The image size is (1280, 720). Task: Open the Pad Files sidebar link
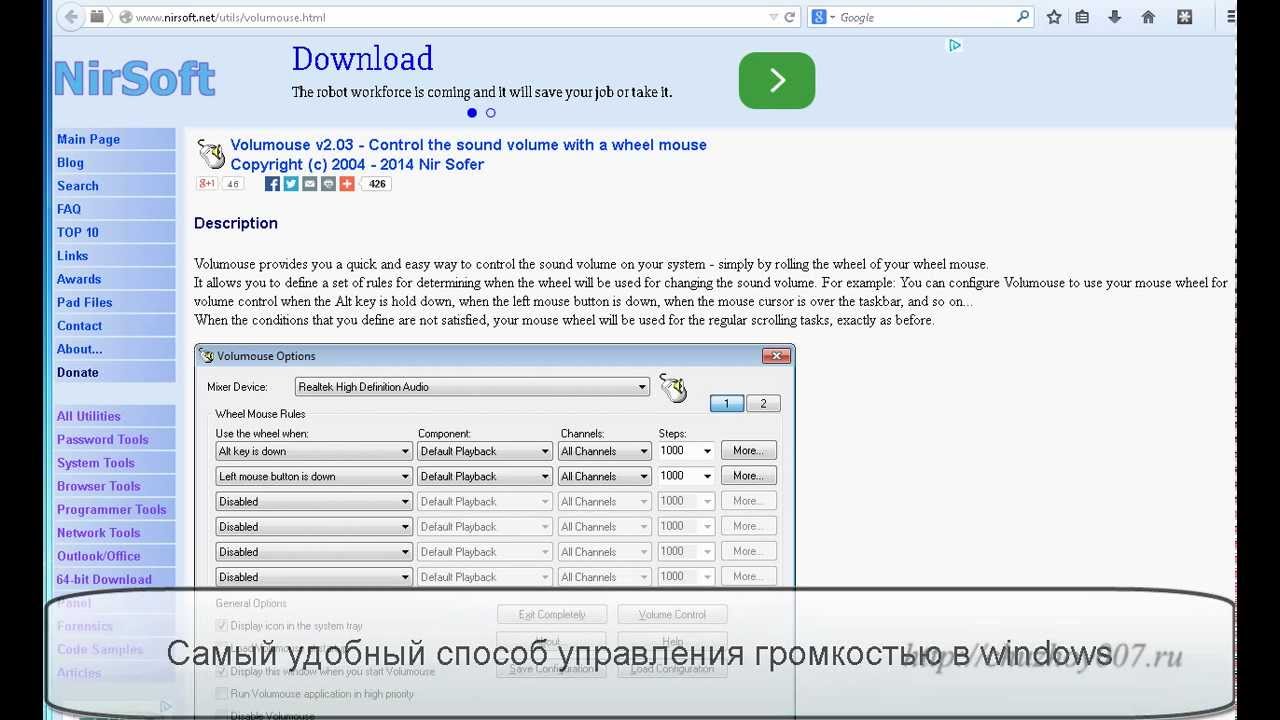[x=84, y=302]
